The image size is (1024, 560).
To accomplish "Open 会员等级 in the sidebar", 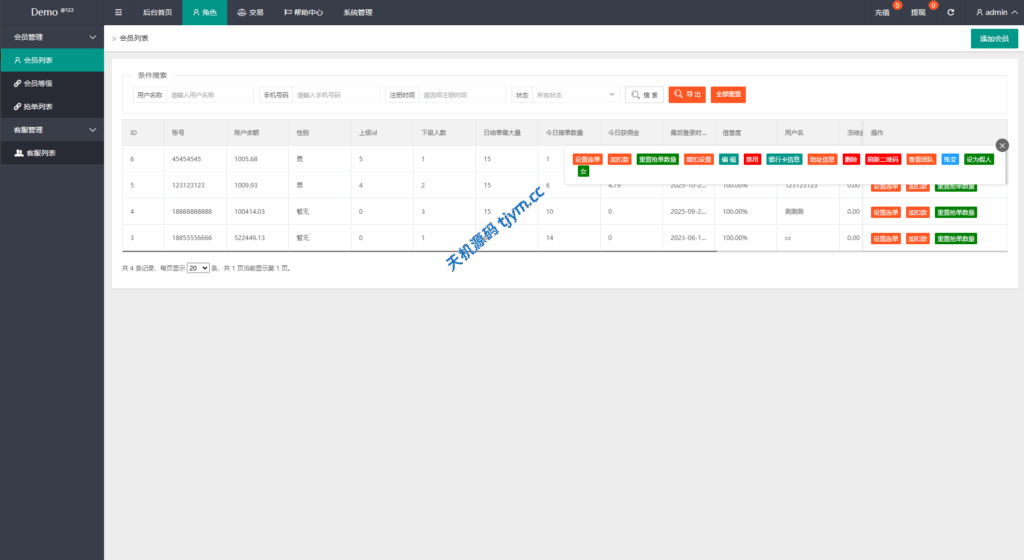I will 39,83.
